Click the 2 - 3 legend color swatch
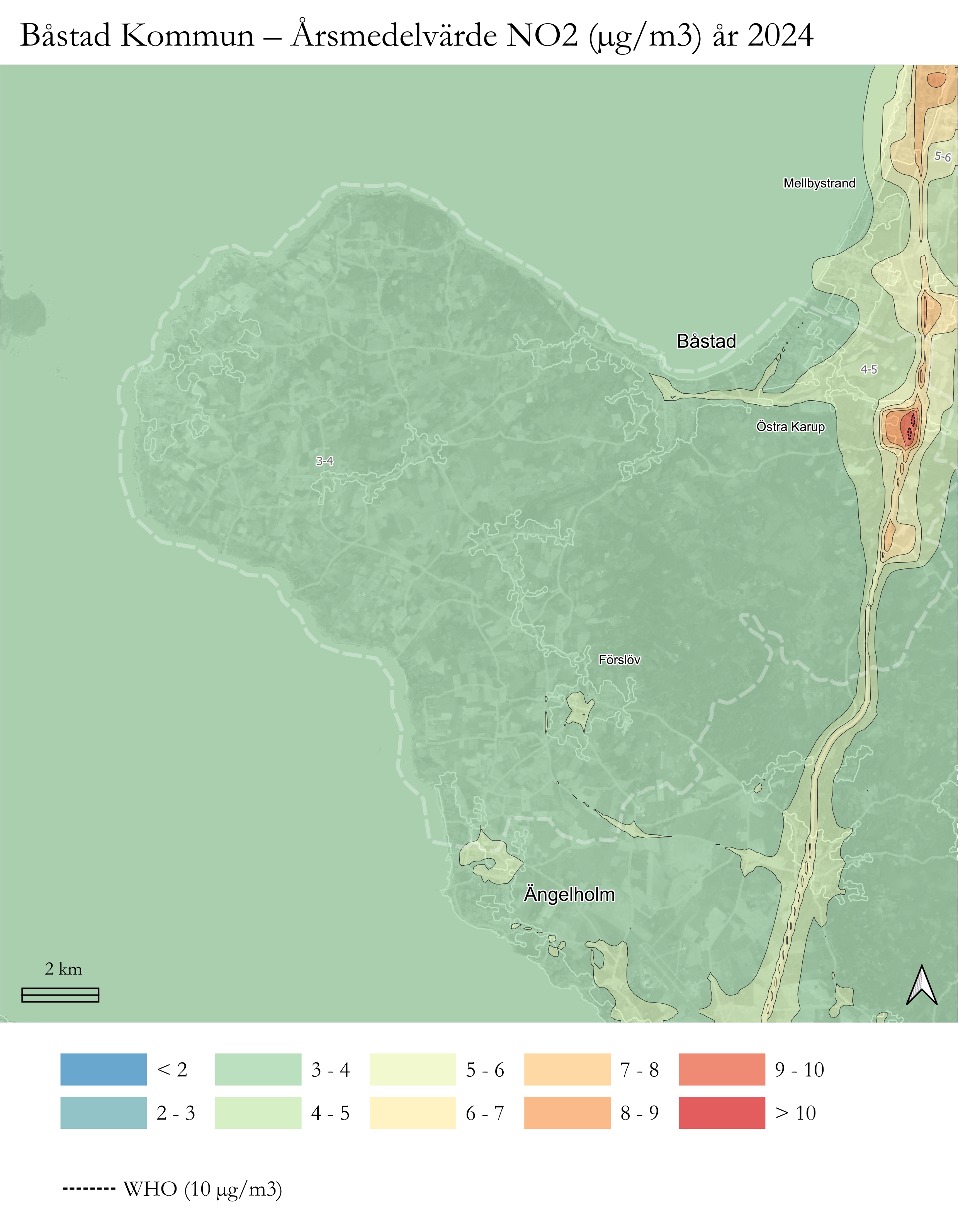The image size is (958, 1232). point(103,1113)
